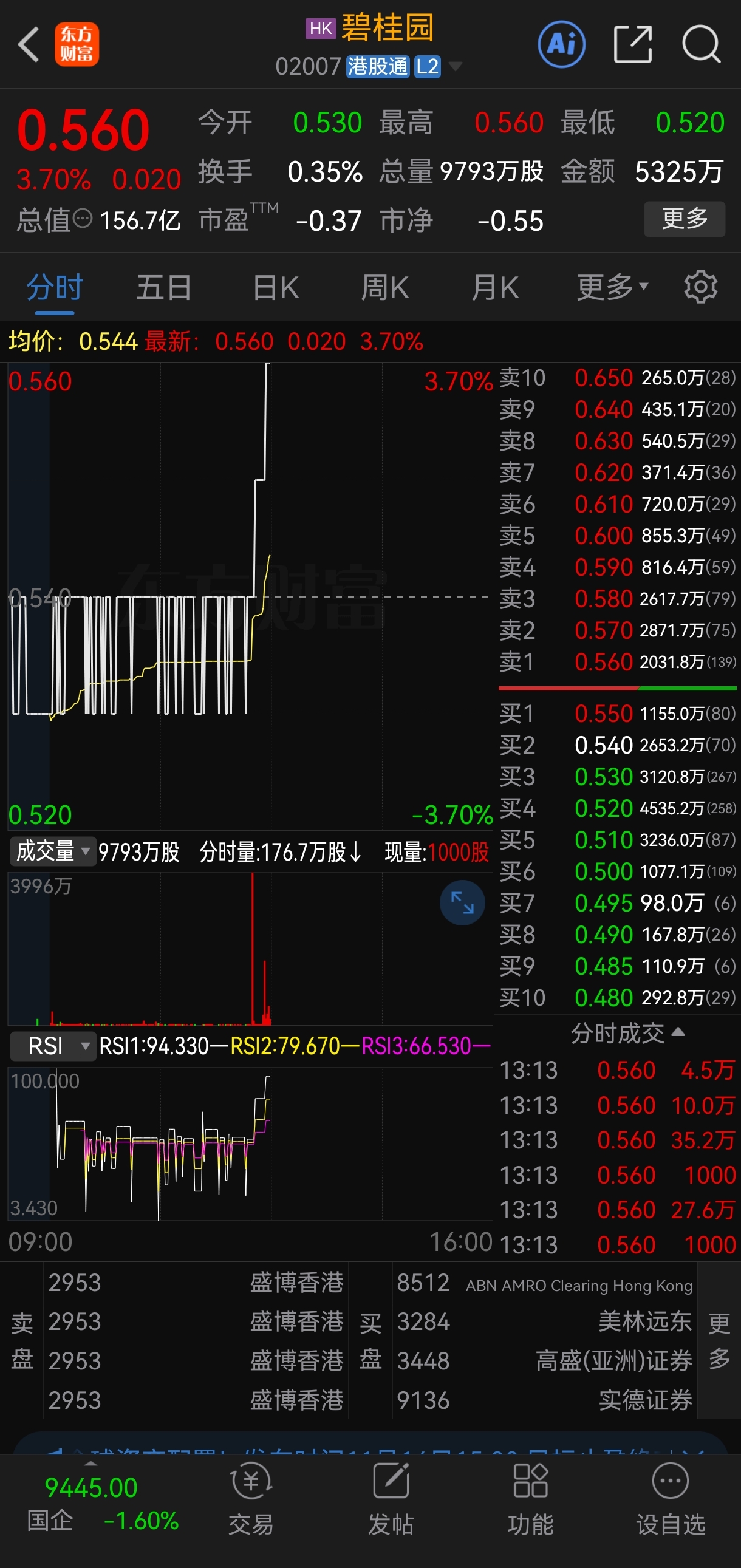Tap broker 3284 美林远东 row
The width and height of the screenshot is (741, 1568).
click(544, 1321)
